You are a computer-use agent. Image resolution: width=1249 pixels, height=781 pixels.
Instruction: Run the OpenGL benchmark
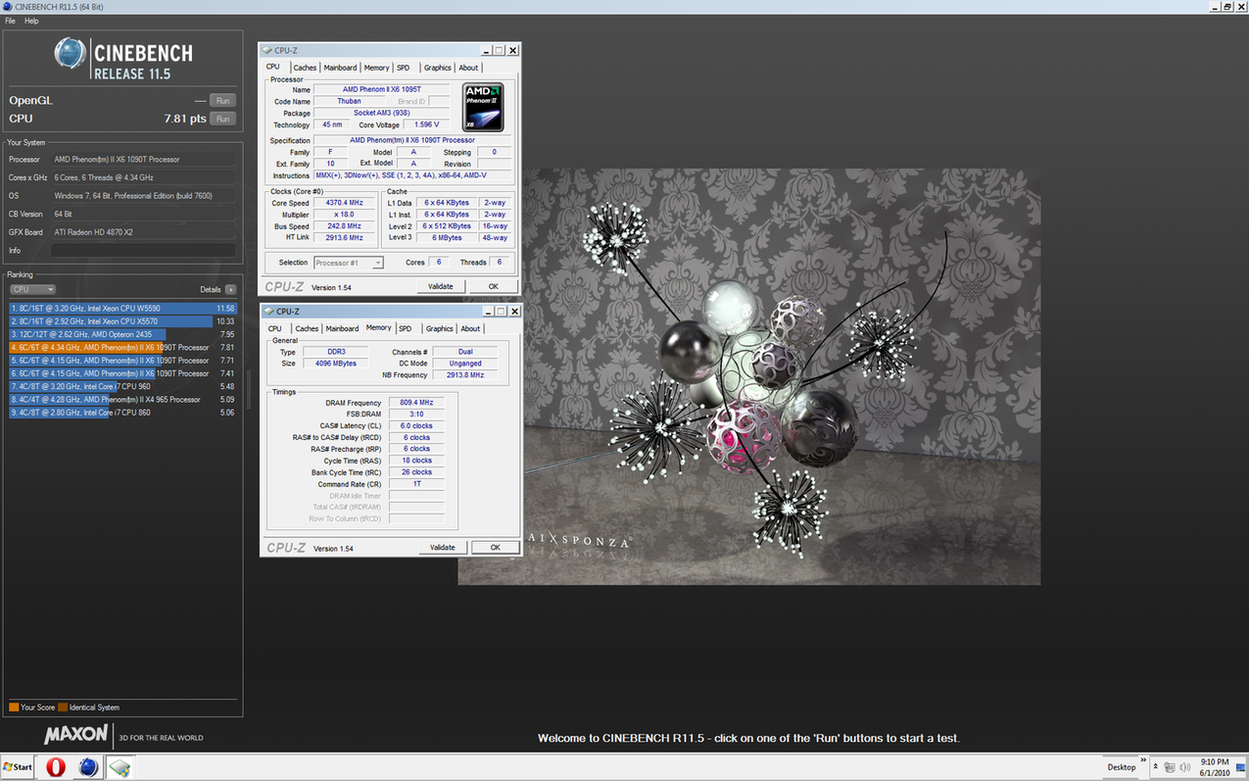pyautogui.click(x=223, y=100)
